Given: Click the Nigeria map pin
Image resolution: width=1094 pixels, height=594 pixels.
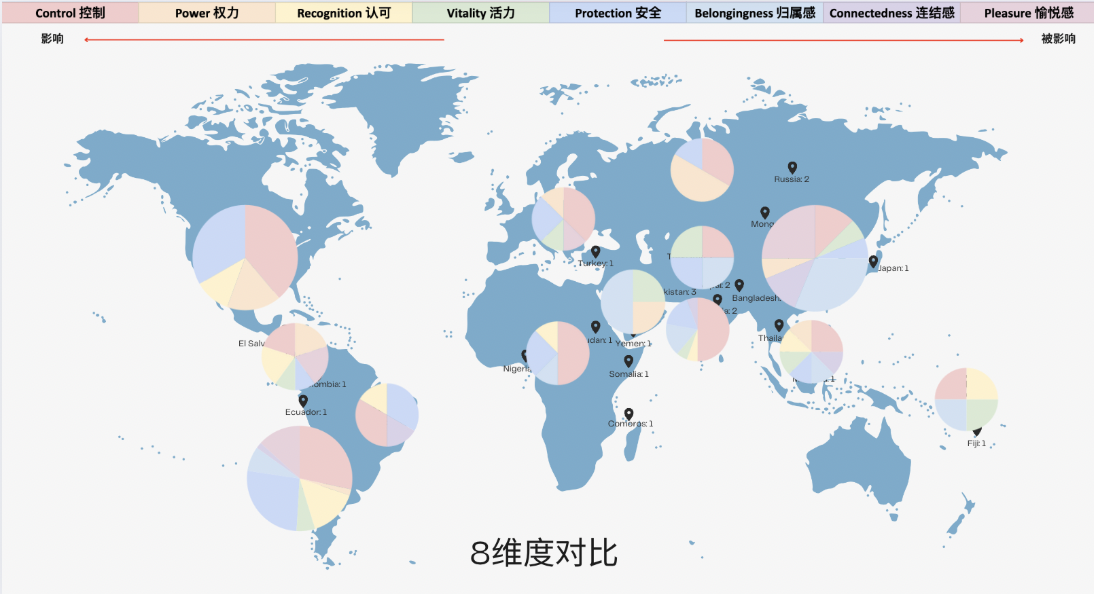Looking at the screenshot, I should tap(525, 356).
